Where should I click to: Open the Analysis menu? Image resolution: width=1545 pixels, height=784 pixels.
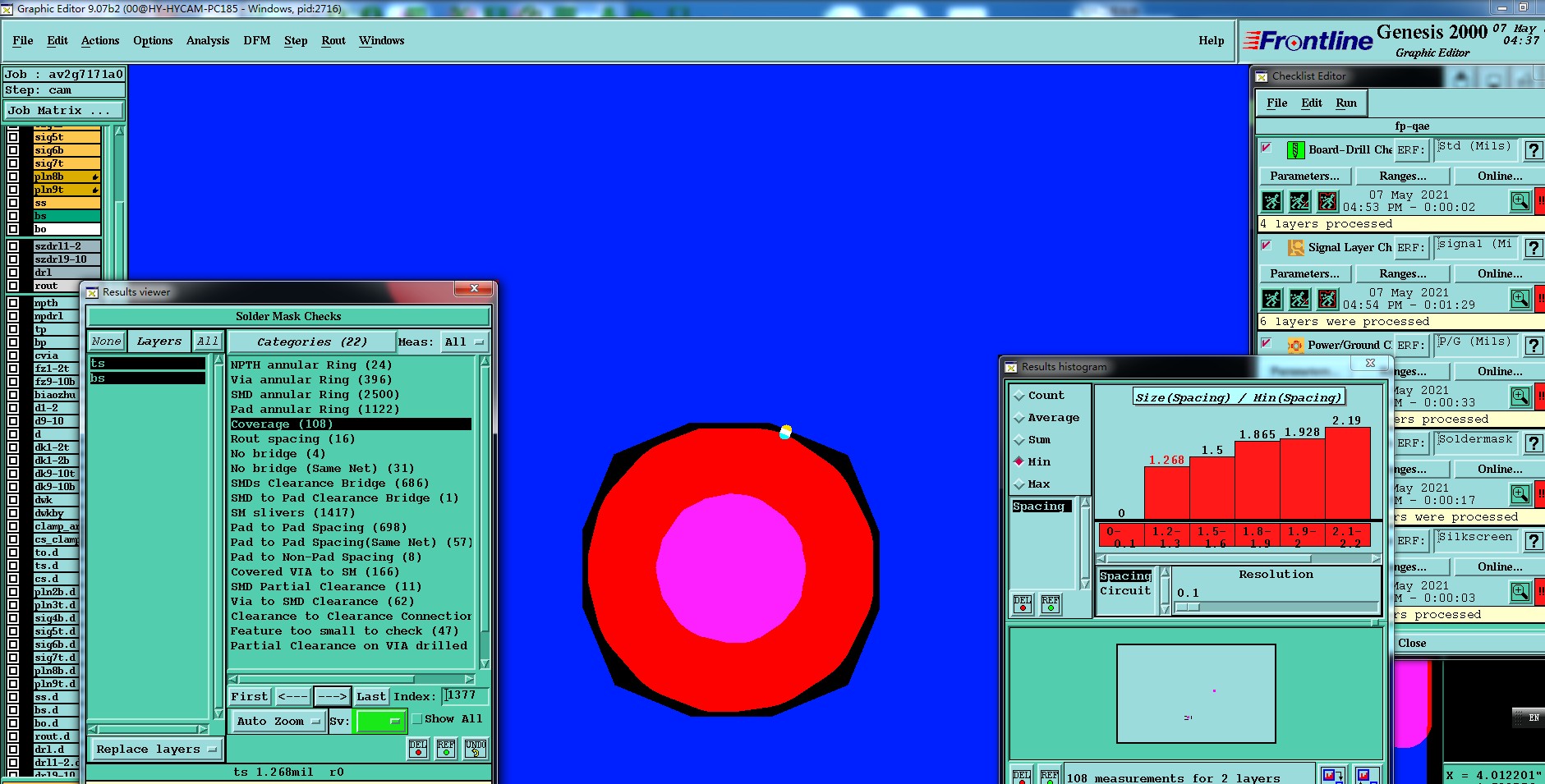click(208, 40)
